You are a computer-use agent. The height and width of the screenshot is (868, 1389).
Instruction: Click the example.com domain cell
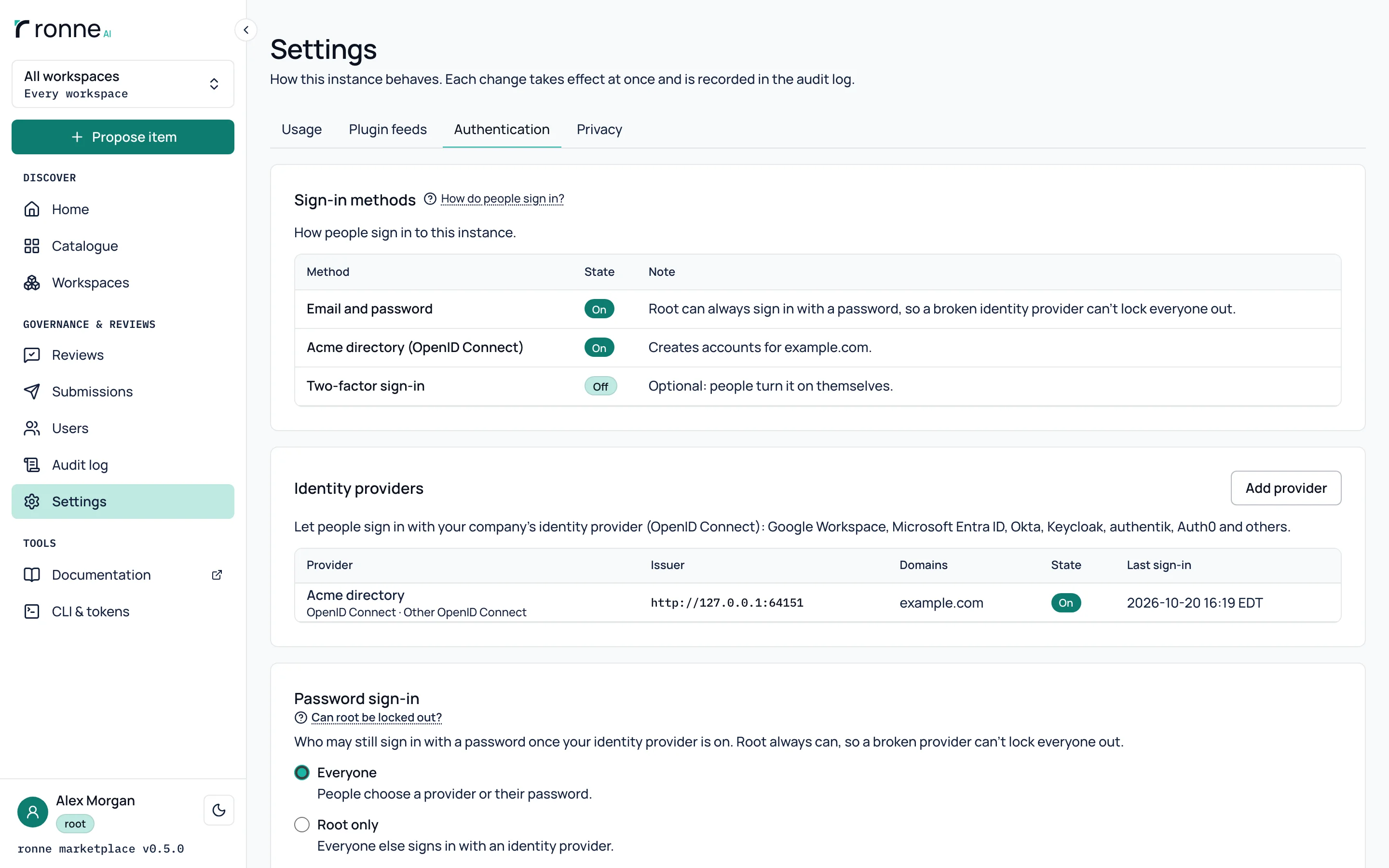941,603
